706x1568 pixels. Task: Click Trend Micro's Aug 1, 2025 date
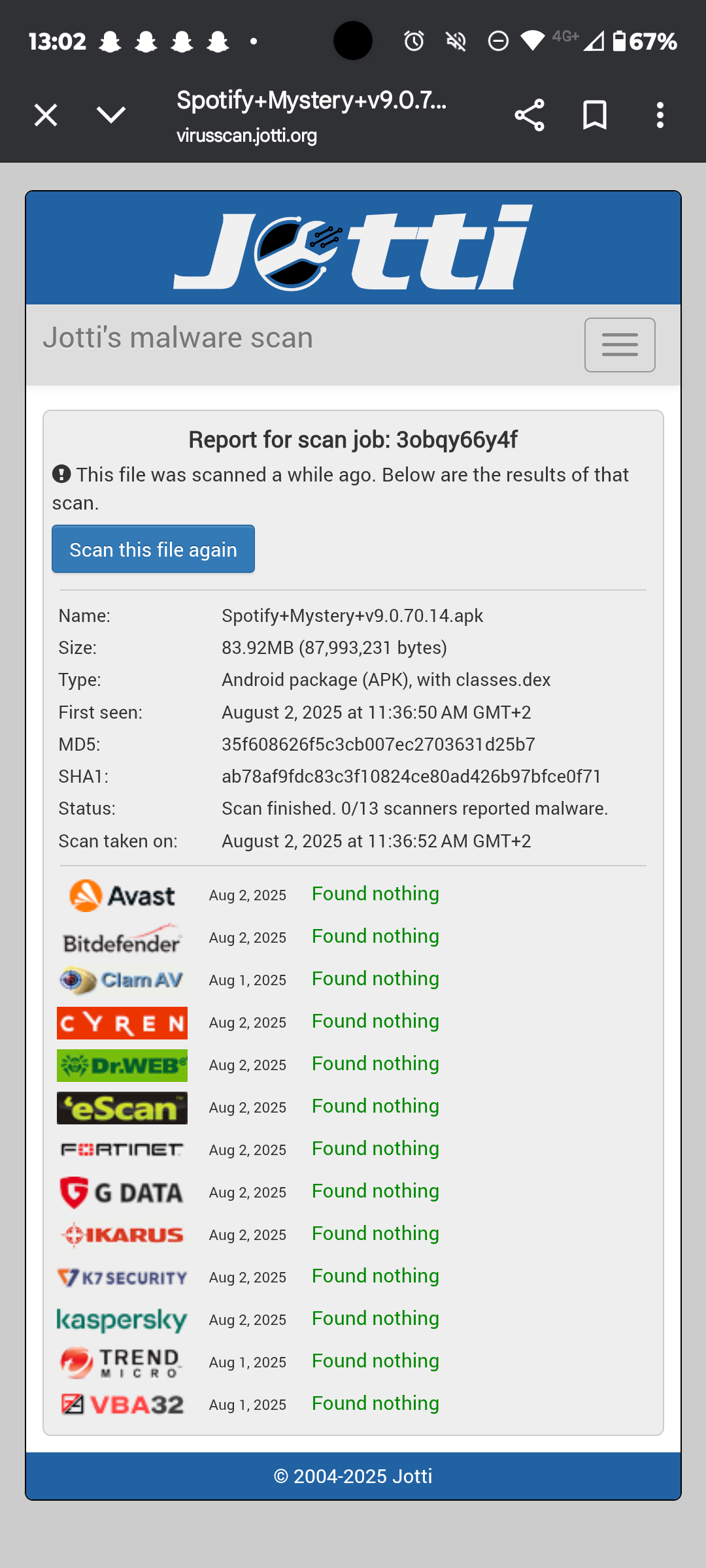[x=248, y=1363]
